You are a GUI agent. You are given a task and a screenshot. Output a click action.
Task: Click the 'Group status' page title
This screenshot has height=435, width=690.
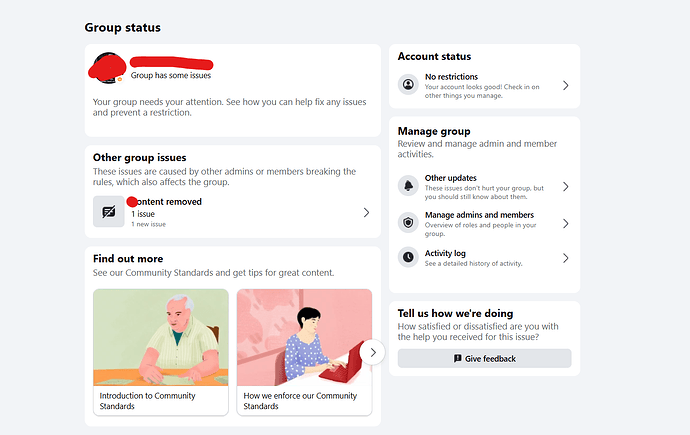(x=122, y=27)
